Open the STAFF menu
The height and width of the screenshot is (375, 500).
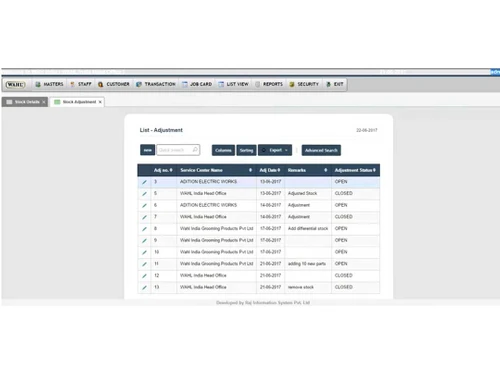[81, 84]
